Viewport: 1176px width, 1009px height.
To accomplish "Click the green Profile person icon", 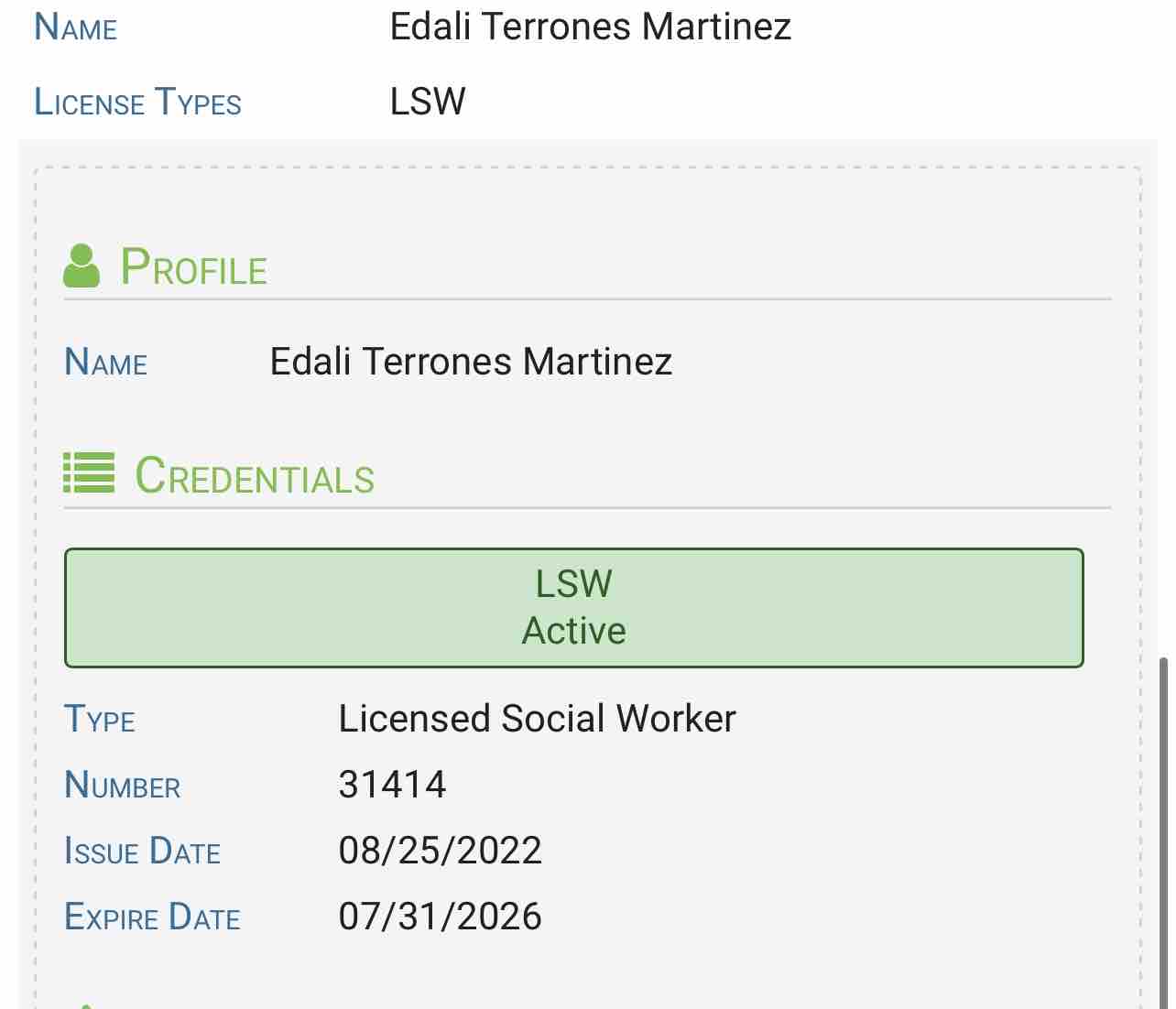I will pyautogui.click(x=82, y=266).
